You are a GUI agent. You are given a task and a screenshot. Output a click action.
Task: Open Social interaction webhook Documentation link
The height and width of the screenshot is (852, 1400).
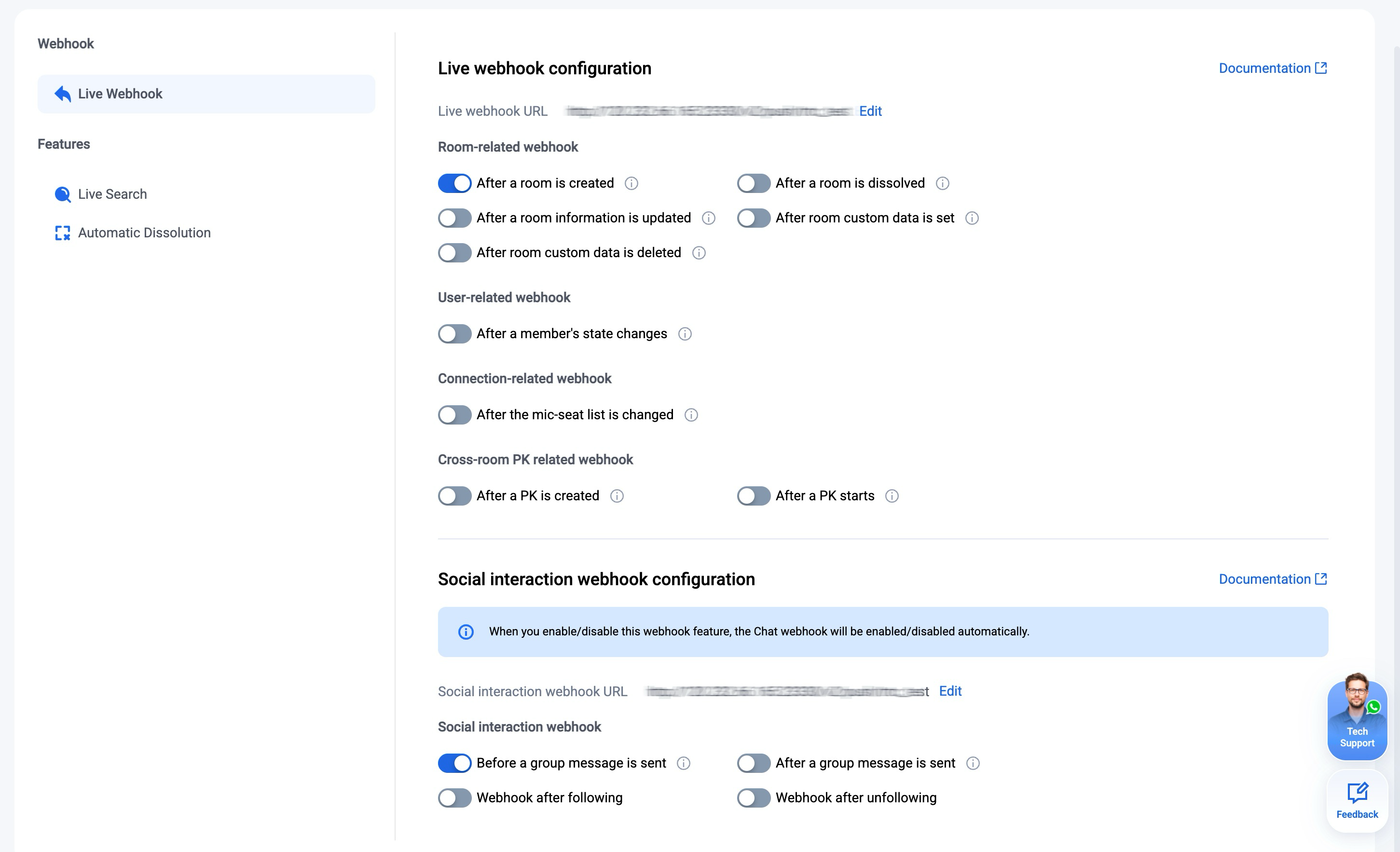click(x=1272, y=579)
